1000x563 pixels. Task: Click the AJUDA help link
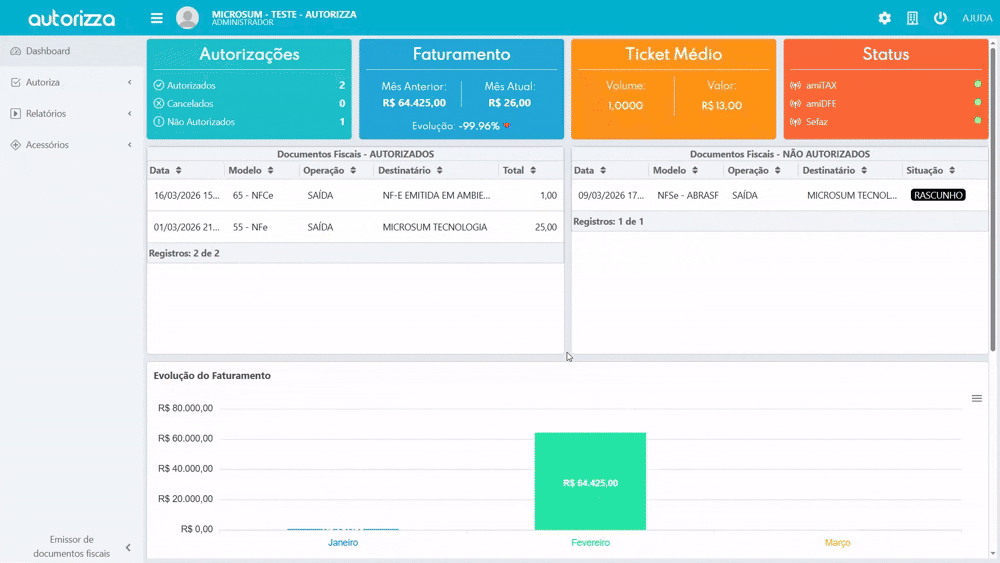click(976, 18)
